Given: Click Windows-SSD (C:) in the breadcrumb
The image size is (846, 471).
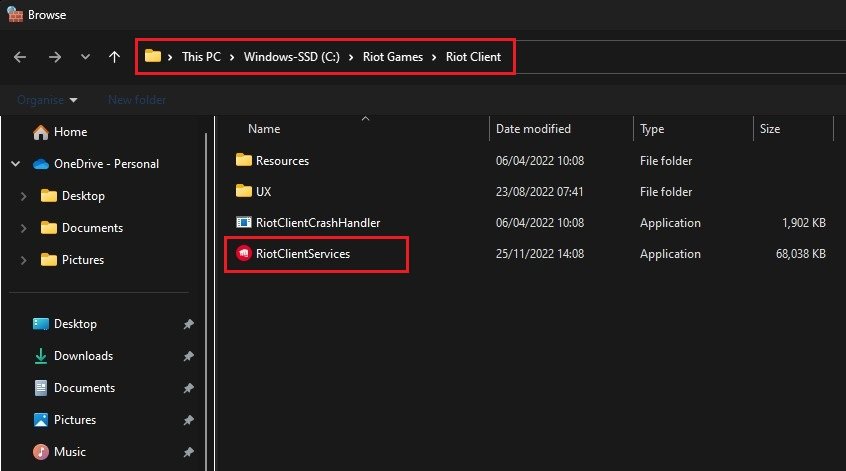Looking at the screenshot, I should 298,57.
